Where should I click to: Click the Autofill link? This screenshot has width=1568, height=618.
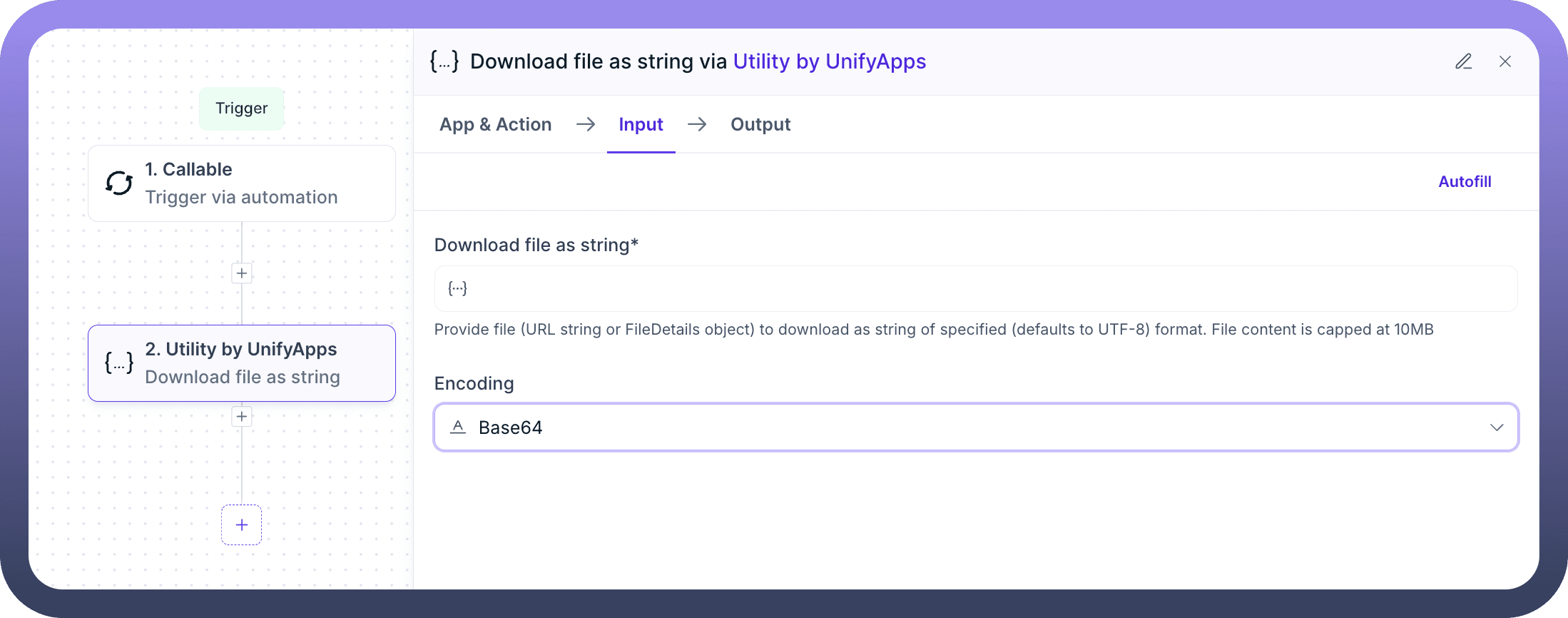pyautogui.click(x=1464, y=182)
